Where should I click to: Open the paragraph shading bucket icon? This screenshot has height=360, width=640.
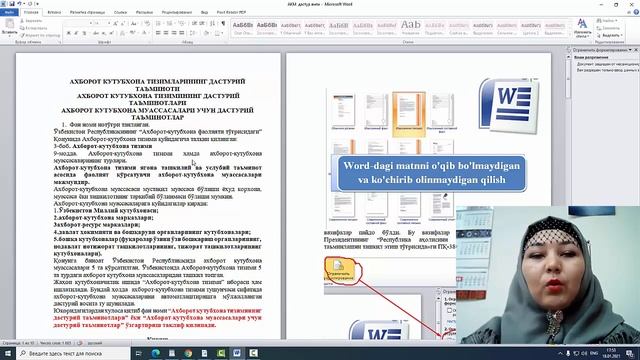[x=207, y=33]
